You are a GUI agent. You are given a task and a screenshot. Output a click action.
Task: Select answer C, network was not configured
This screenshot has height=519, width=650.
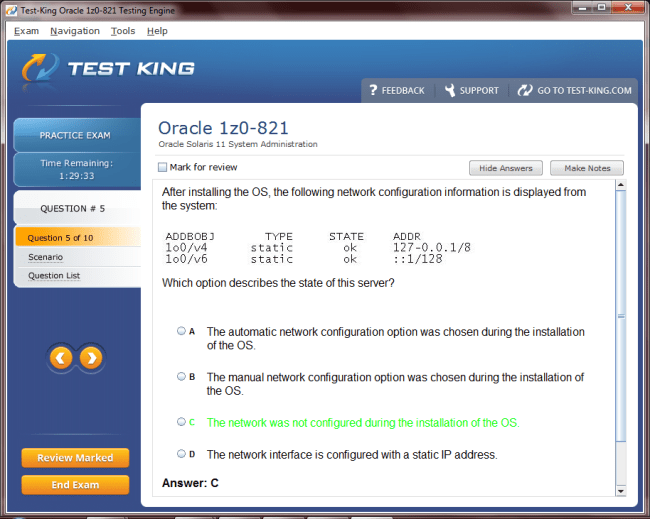tap(181, 422)
